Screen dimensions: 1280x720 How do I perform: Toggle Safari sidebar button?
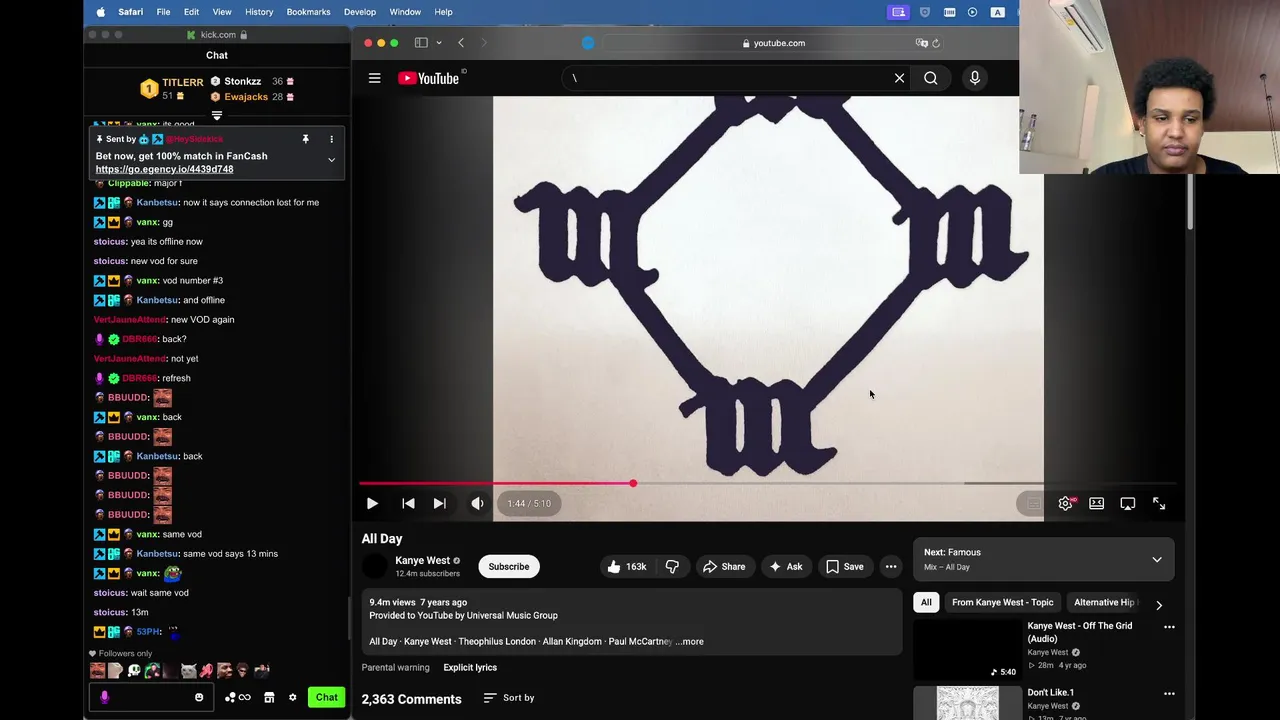[421, 43]
